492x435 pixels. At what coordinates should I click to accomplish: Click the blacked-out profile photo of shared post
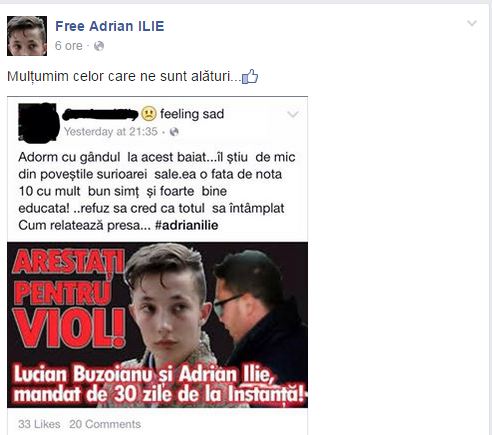(x=38, y=123)
